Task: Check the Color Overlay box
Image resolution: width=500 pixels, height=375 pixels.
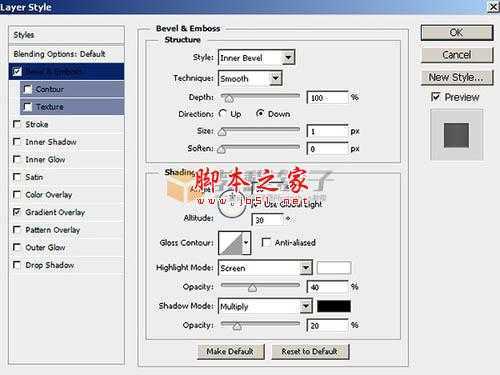Action: (x=17, y=194)
